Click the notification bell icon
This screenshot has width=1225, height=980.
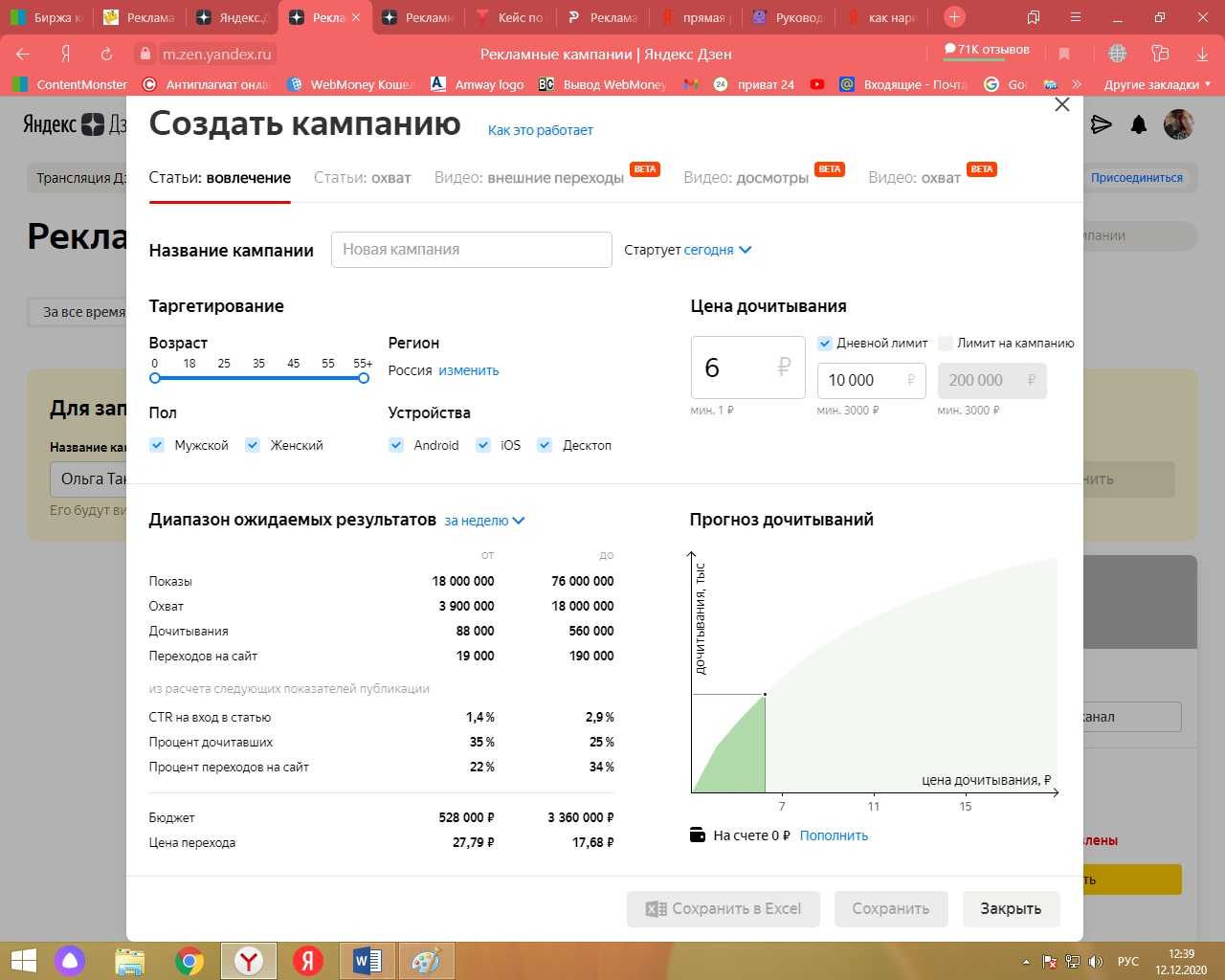coord(1139,124)
